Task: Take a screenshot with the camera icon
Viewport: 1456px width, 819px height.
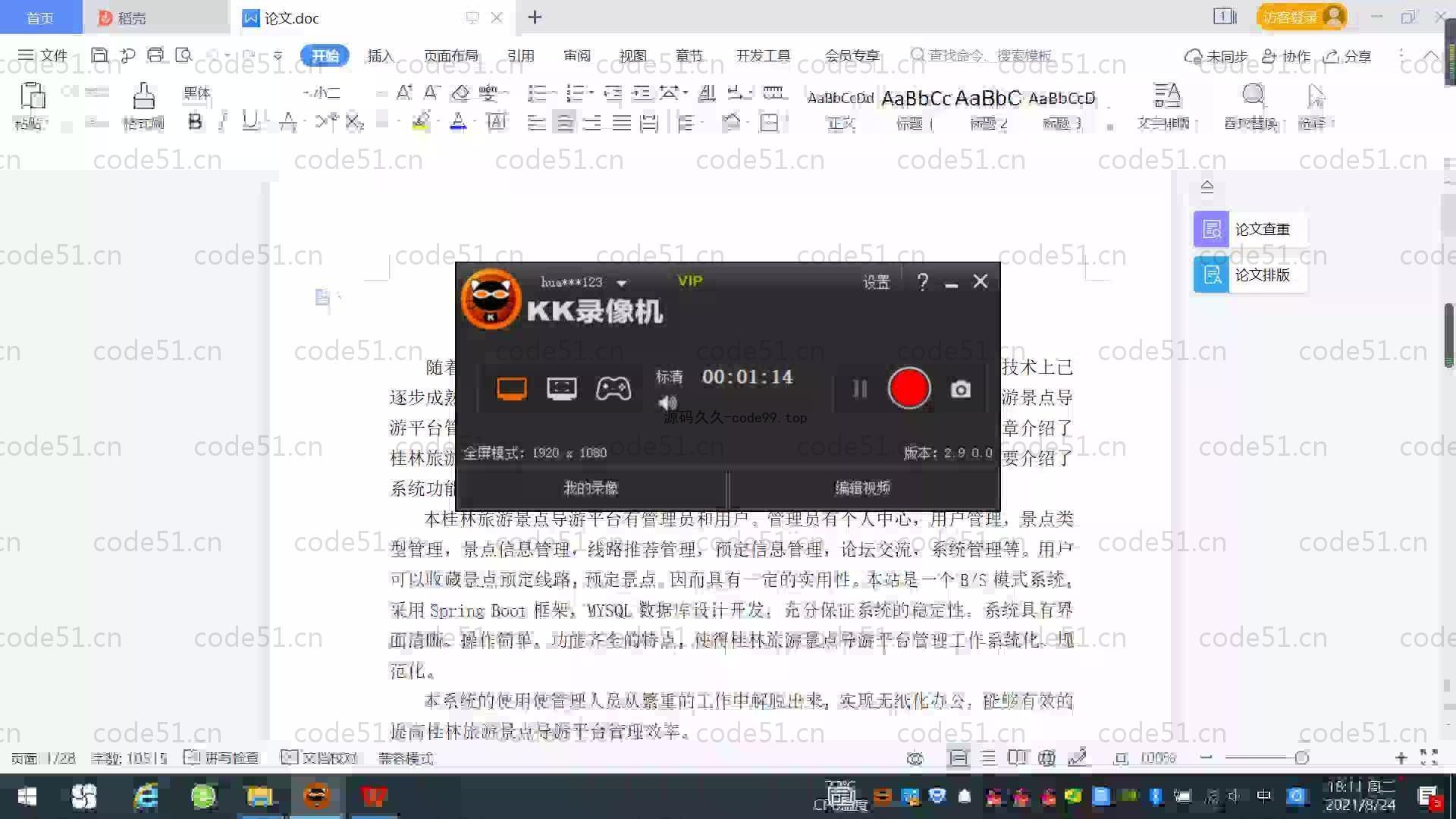Action: point(961,389)
